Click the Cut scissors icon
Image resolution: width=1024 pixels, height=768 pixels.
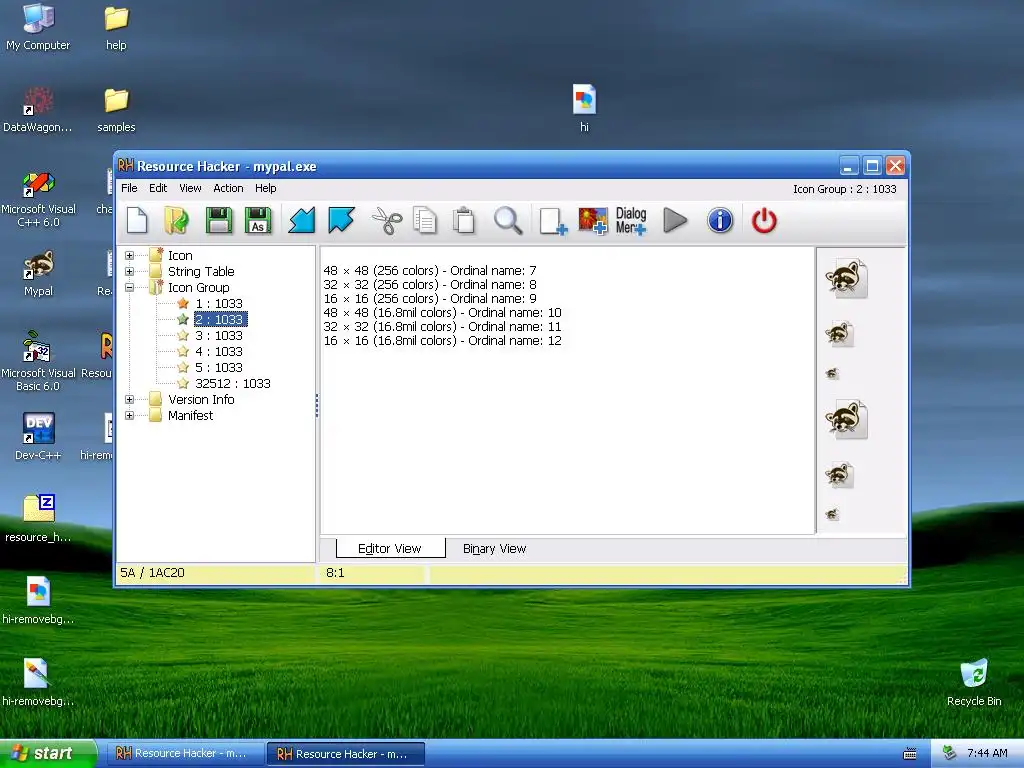pos(387,220)
